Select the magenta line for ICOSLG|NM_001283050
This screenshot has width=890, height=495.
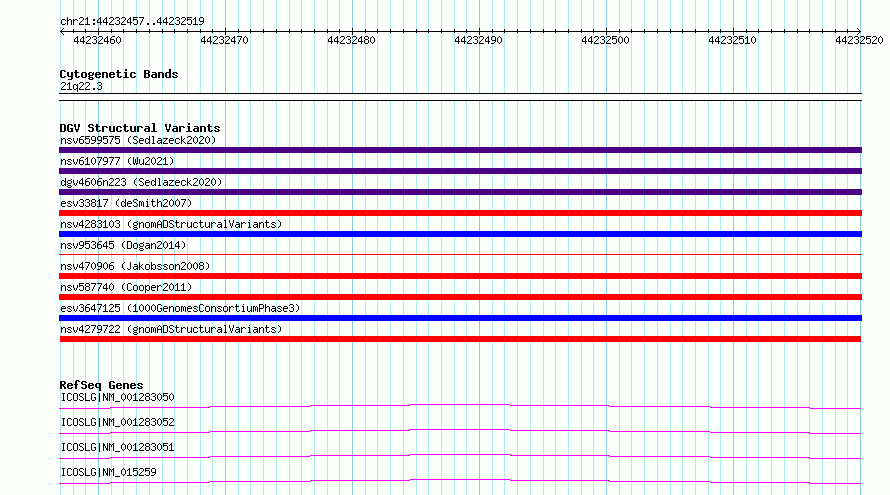(x=460, y=406)
